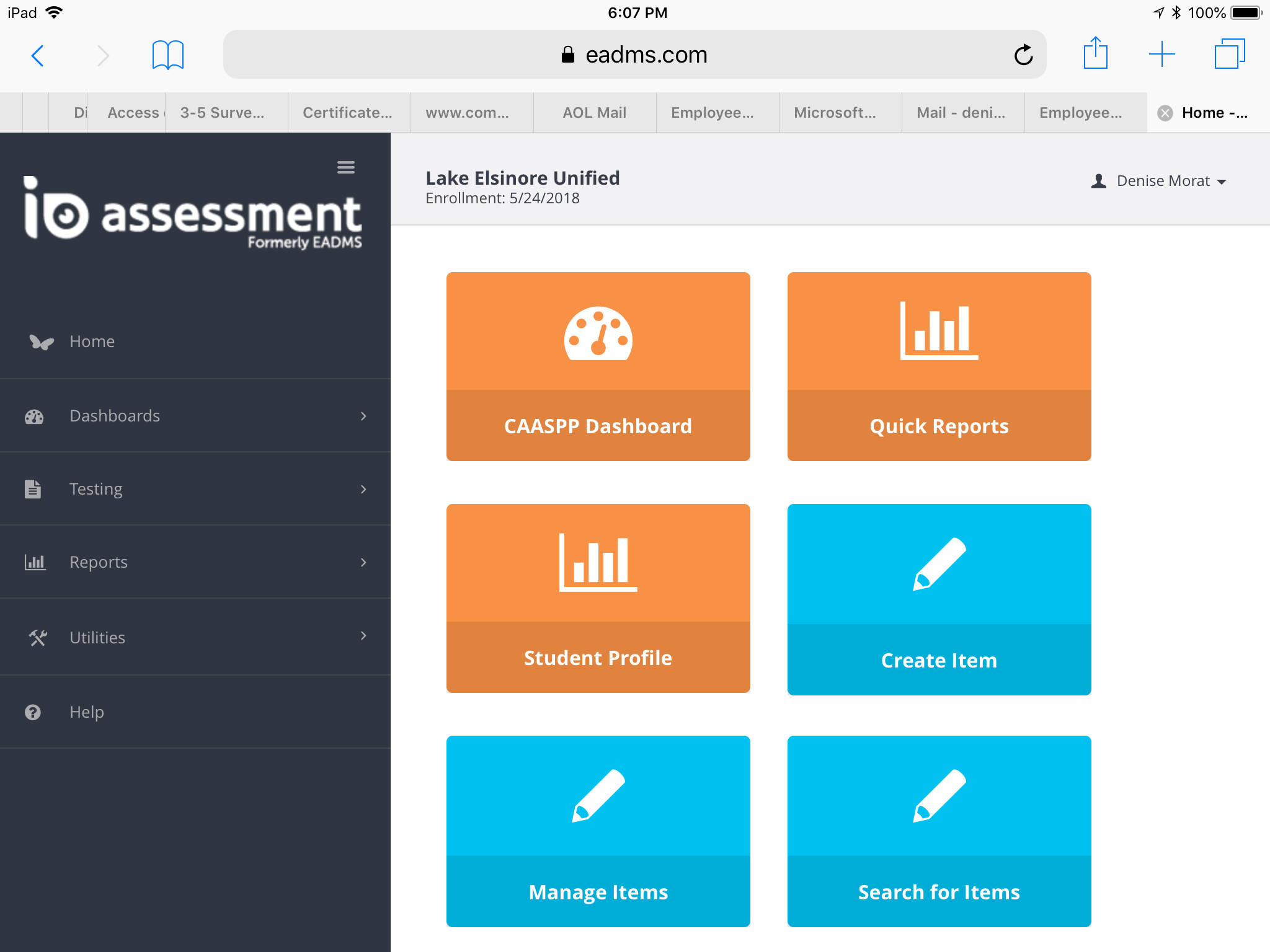The height and width of the screenshot is (952, 1270).
Task: Expand the Utilities sidebar section
Action: 195,637
